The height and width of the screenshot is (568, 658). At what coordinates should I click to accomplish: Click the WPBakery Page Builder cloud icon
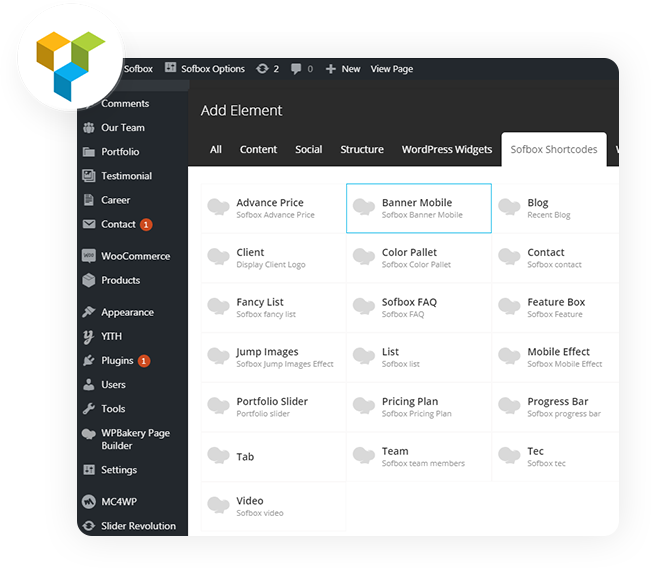pos(89,434)
